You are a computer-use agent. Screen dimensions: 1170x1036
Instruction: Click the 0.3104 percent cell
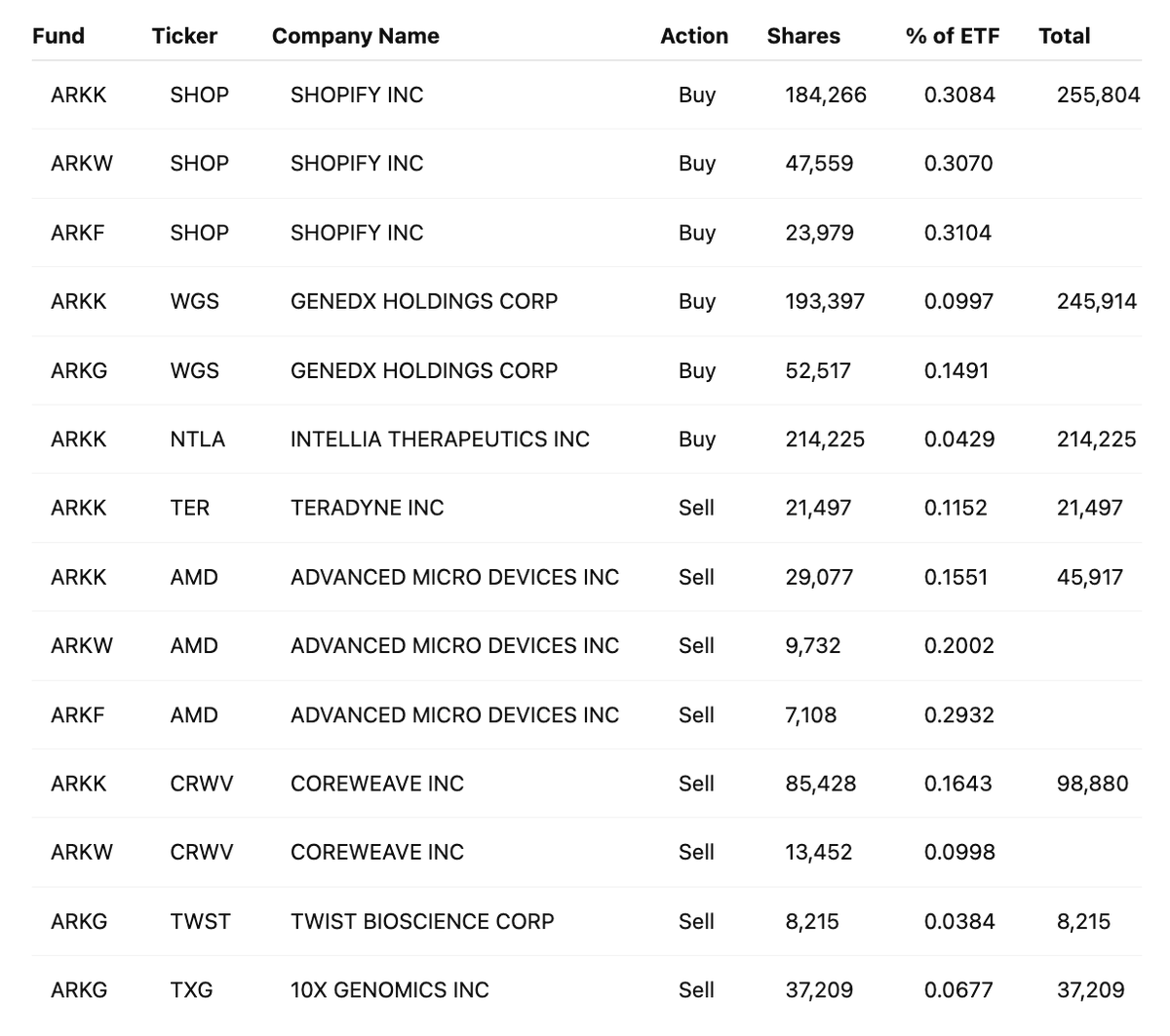(x=957, y=232)
